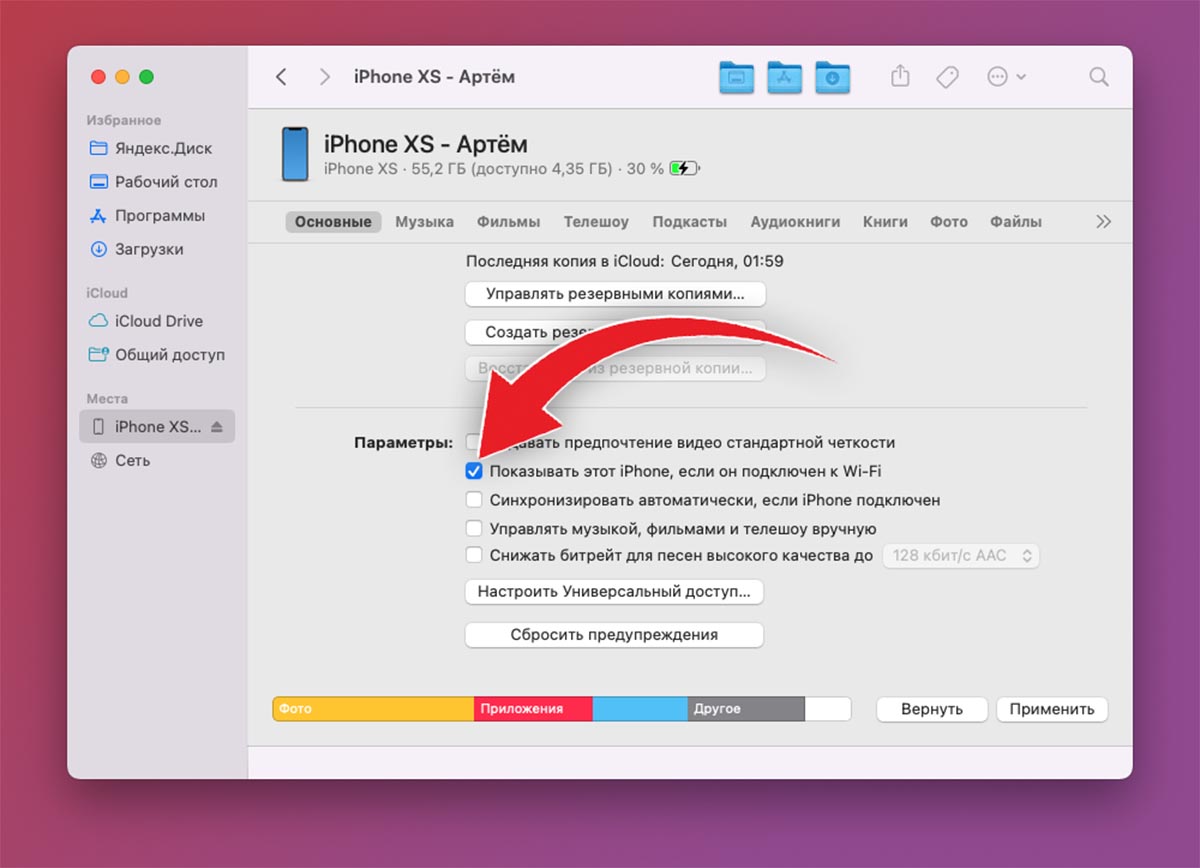Go forward with the right chevron
1200x868 pixels.
point(324,77)
